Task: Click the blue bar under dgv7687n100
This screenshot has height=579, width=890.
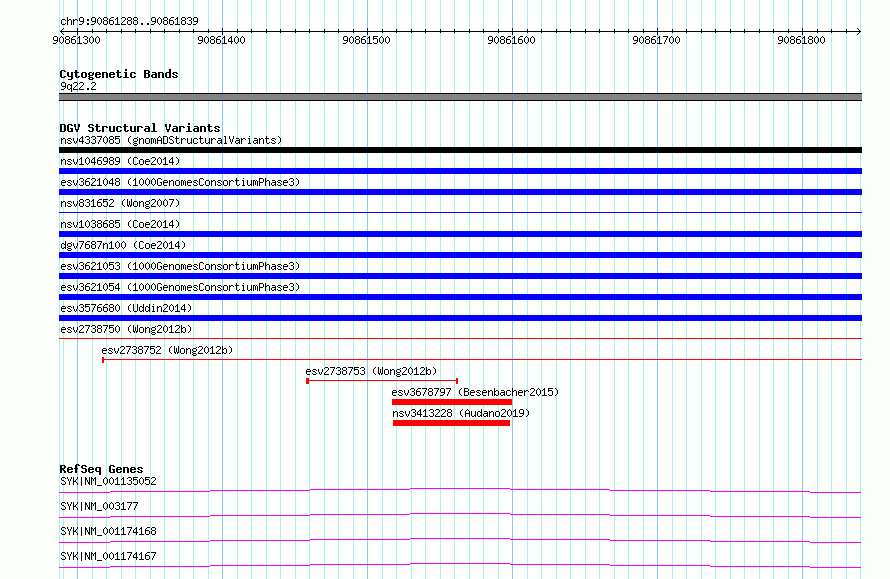Action: click(x=460, y=255)
